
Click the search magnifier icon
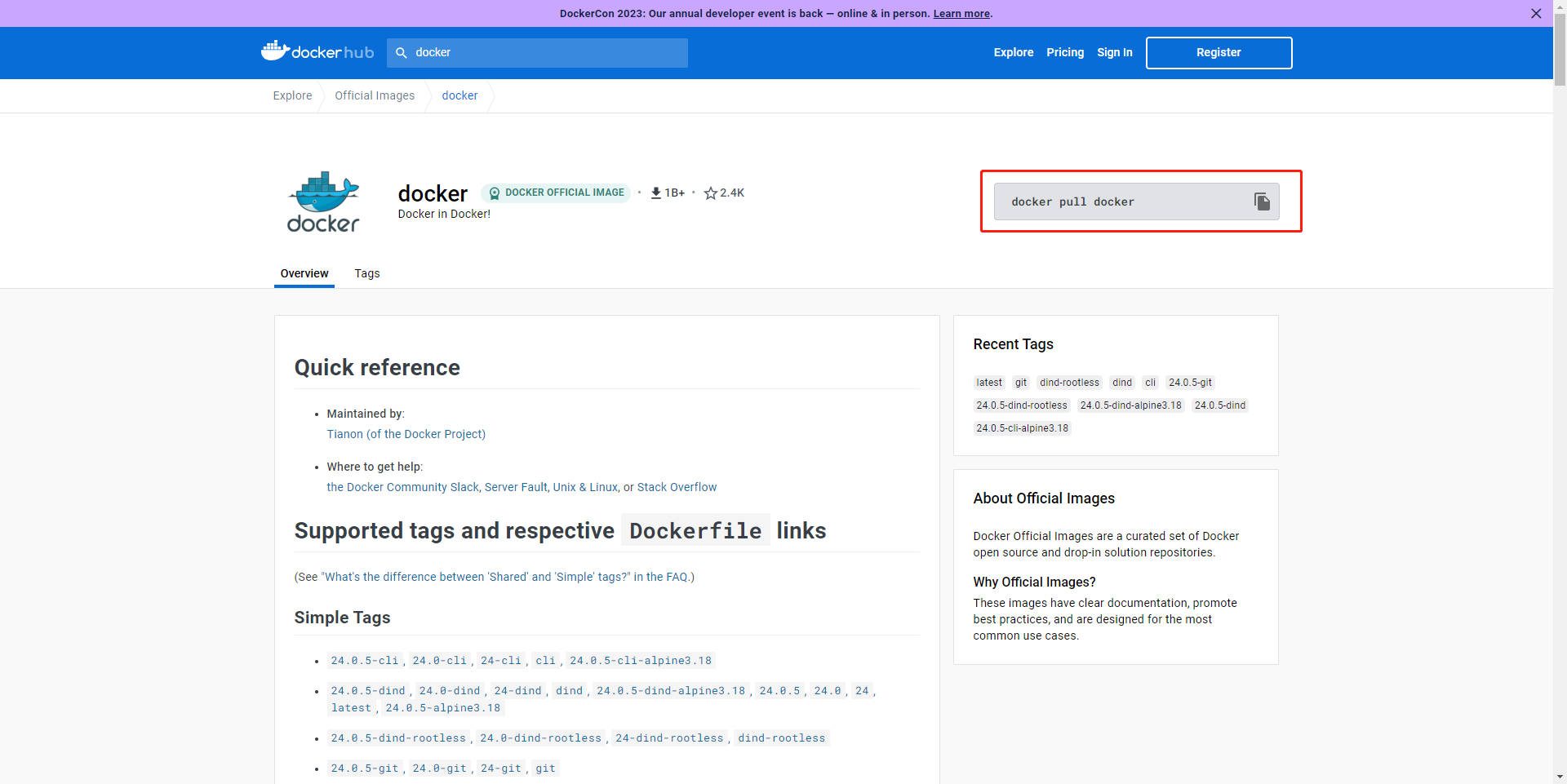point(402,53)
